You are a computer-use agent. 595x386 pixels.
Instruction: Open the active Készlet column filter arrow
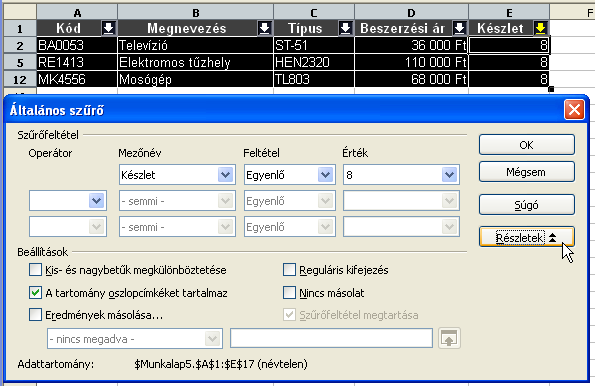click(540, 28)
